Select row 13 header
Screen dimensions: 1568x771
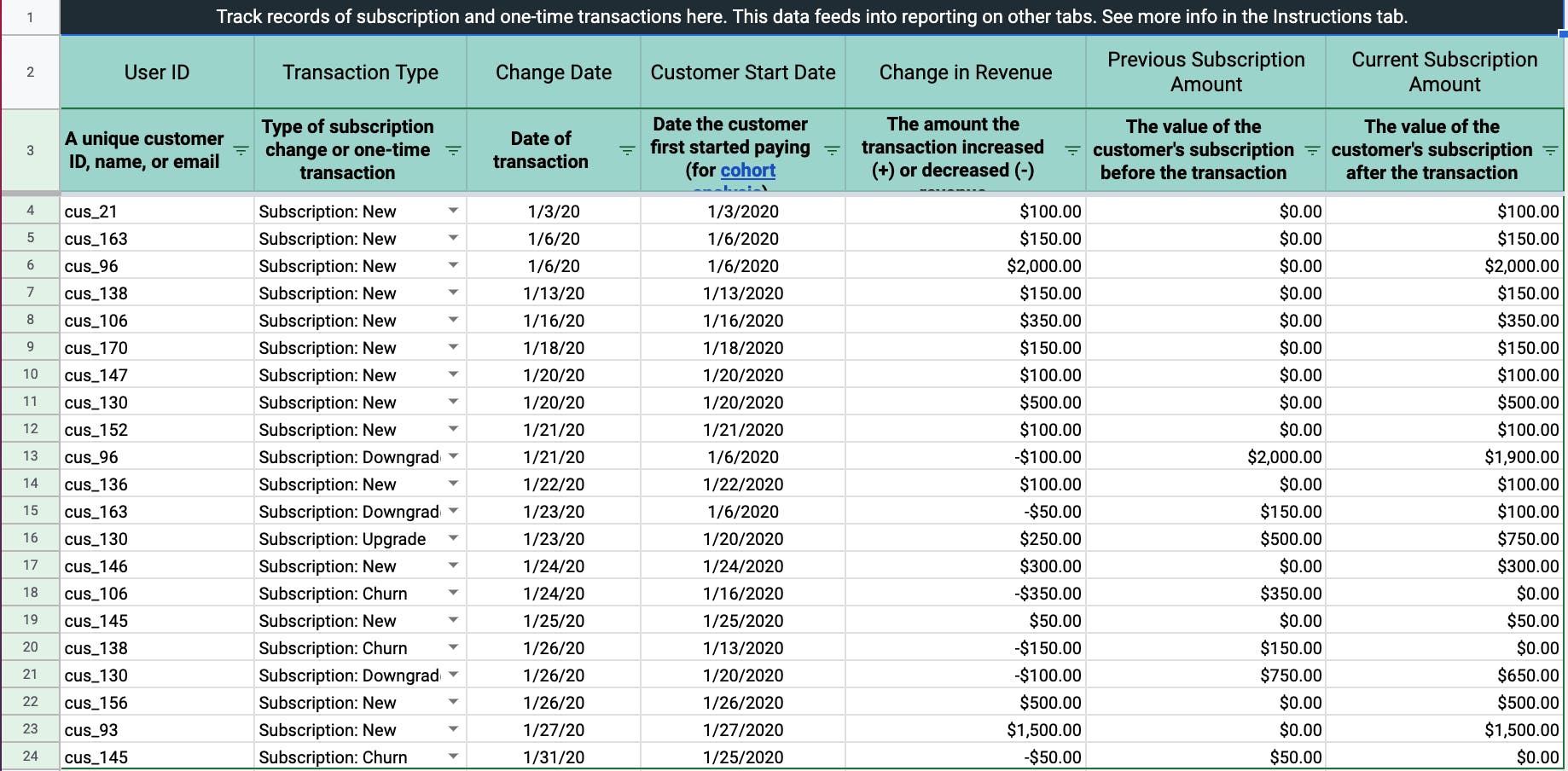[x=30, y=456]
